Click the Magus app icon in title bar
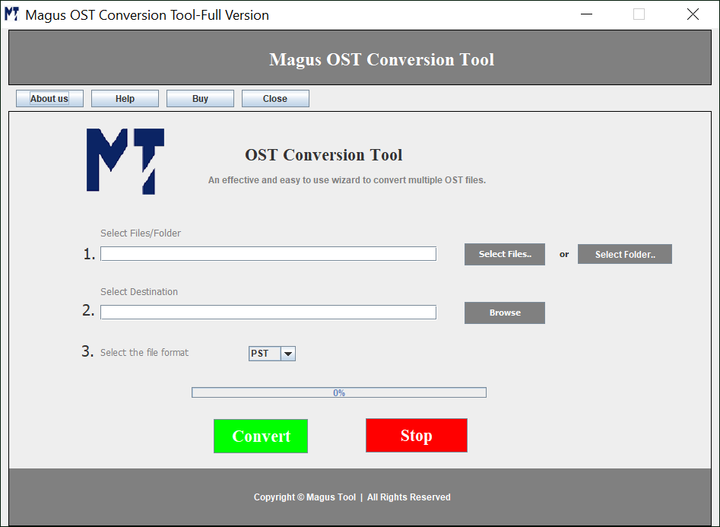The width and height of the screenshot is (720, 527). pyautogui.click(x=12, y=15)
